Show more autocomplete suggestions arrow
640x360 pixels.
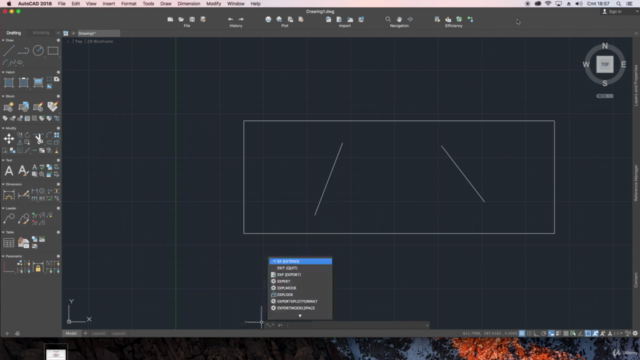[300, 316]
